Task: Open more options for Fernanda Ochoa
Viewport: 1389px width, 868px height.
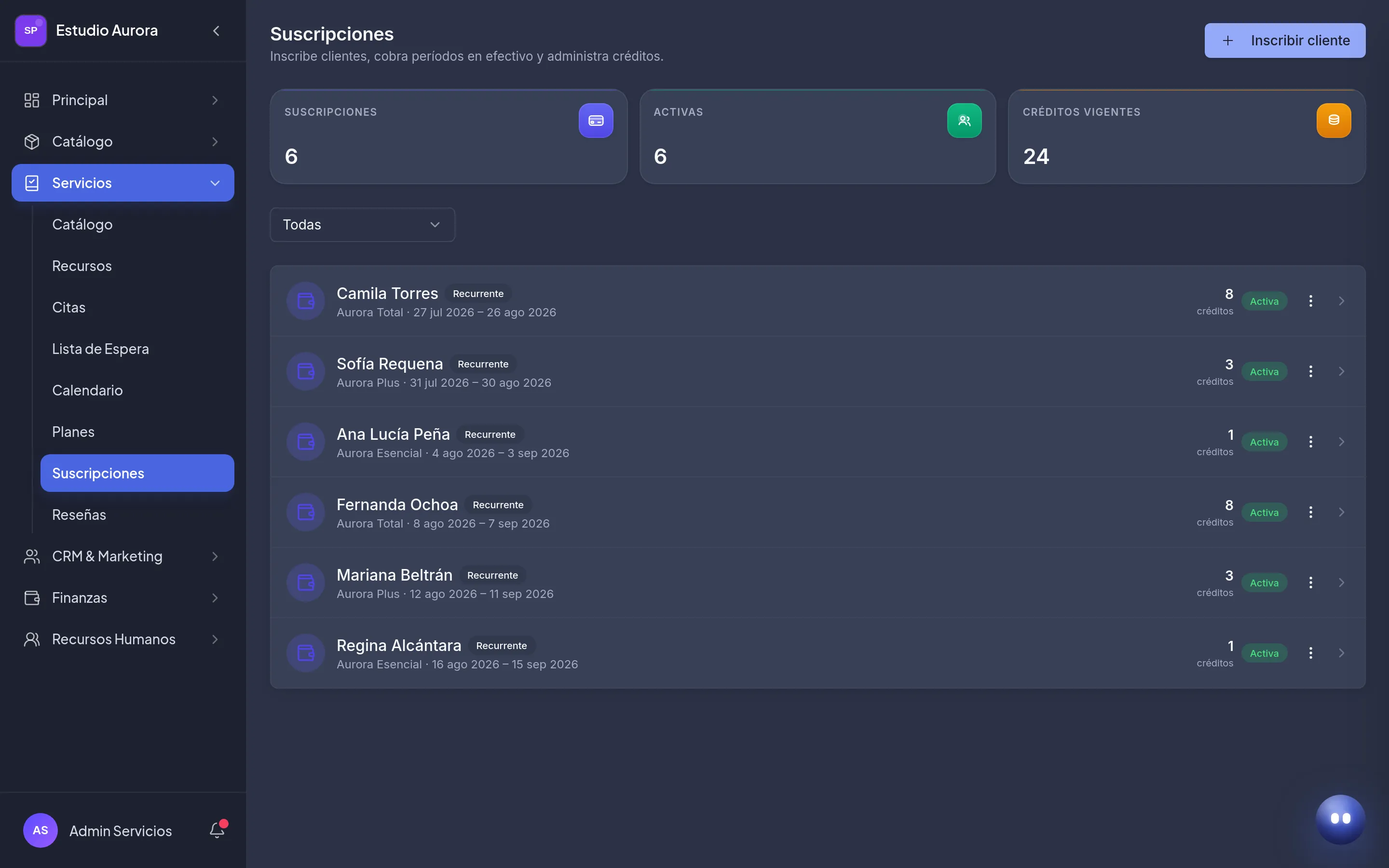Action: tap(1310, 512)
